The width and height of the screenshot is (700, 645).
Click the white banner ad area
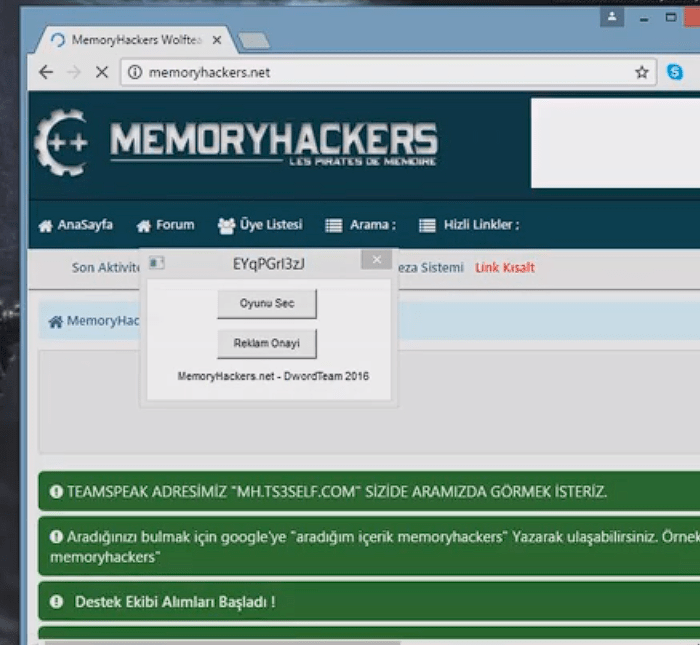point(615,143)
